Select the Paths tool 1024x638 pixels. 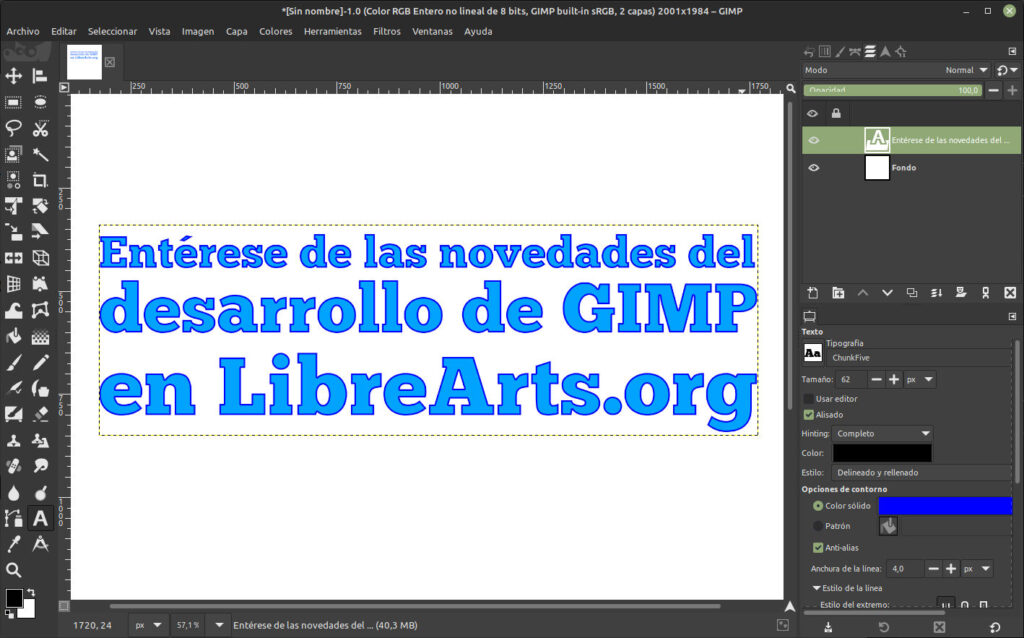click(x=14, y=518)
